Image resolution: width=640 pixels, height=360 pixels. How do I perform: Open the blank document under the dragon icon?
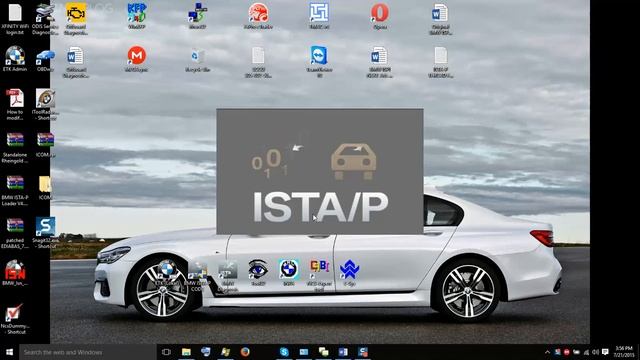[258, 62]
